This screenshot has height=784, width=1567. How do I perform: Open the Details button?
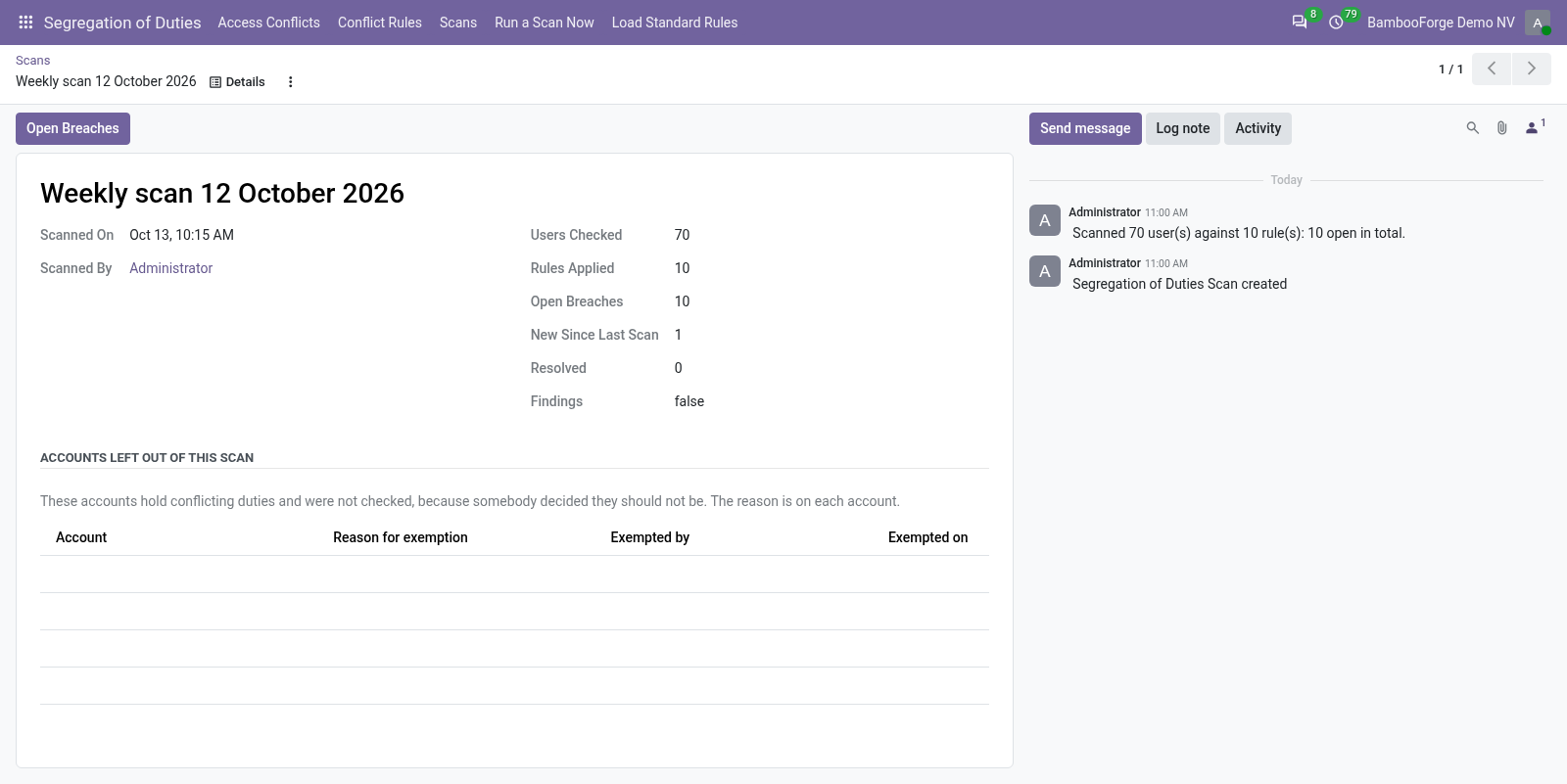(237, 82)
